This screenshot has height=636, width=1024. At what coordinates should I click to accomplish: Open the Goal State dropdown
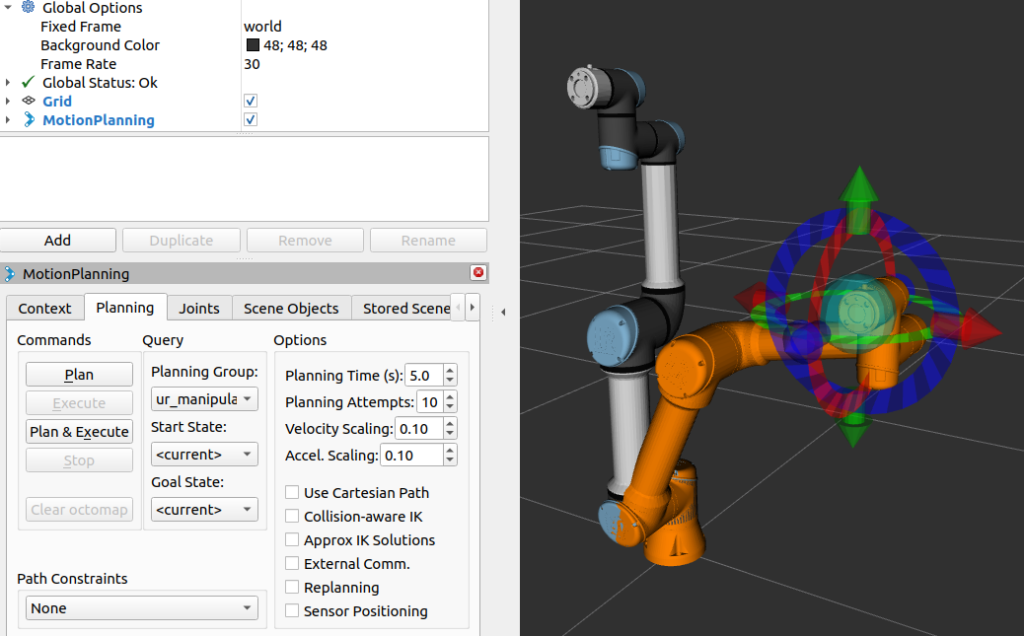click(205, 509)
